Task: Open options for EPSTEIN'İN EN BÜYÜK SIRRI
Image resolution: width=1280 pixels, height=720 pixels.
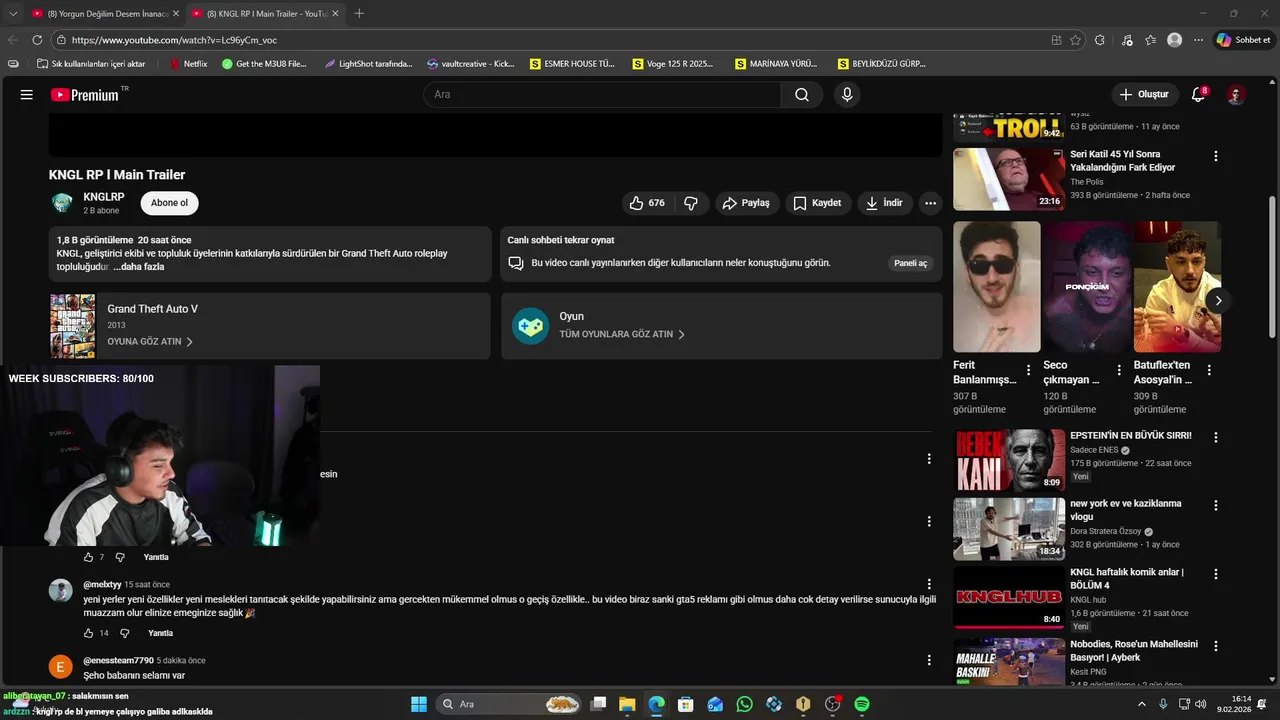Action: pos(1216,437)
